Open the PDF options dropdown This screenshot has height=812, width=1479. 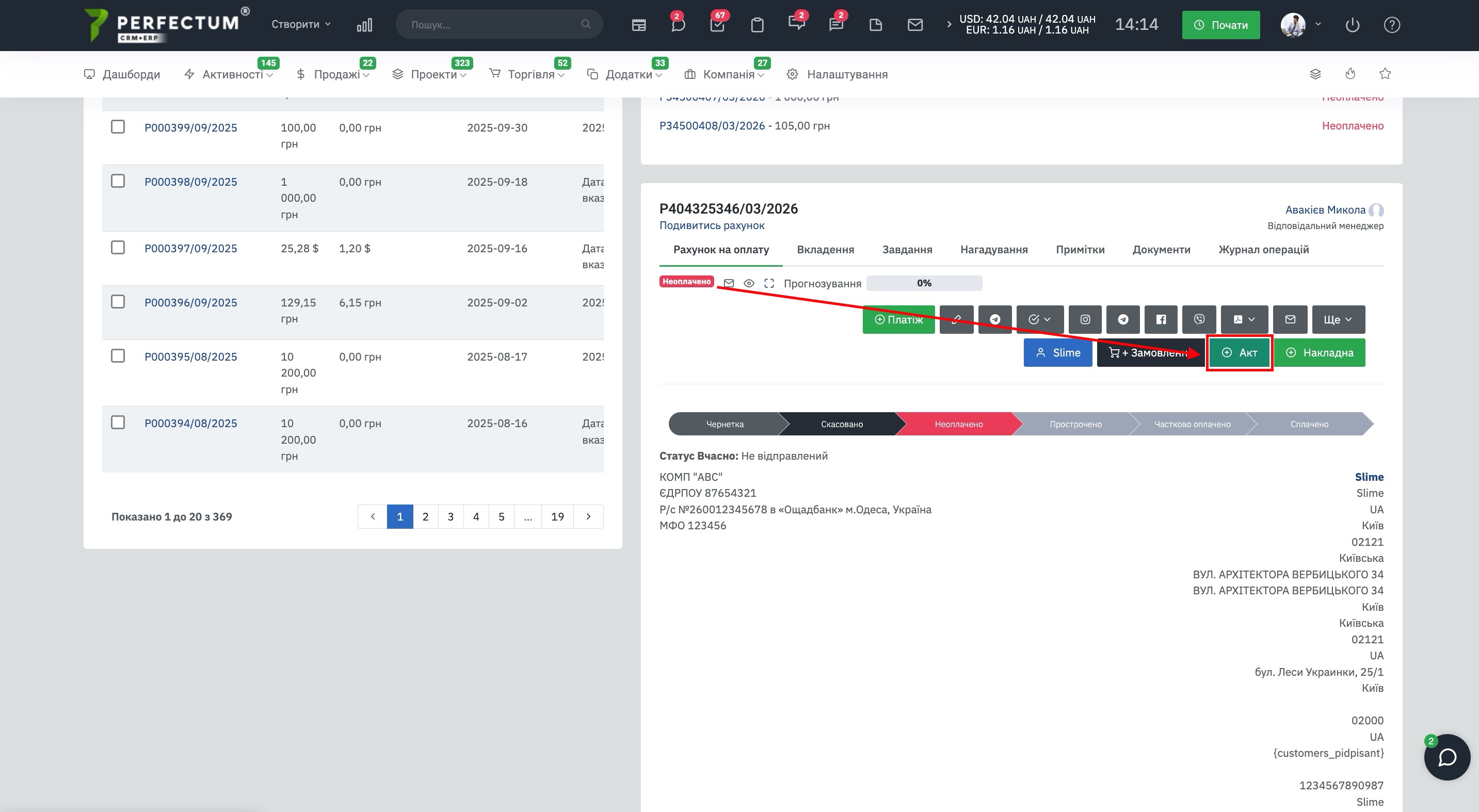point(1244,320)
